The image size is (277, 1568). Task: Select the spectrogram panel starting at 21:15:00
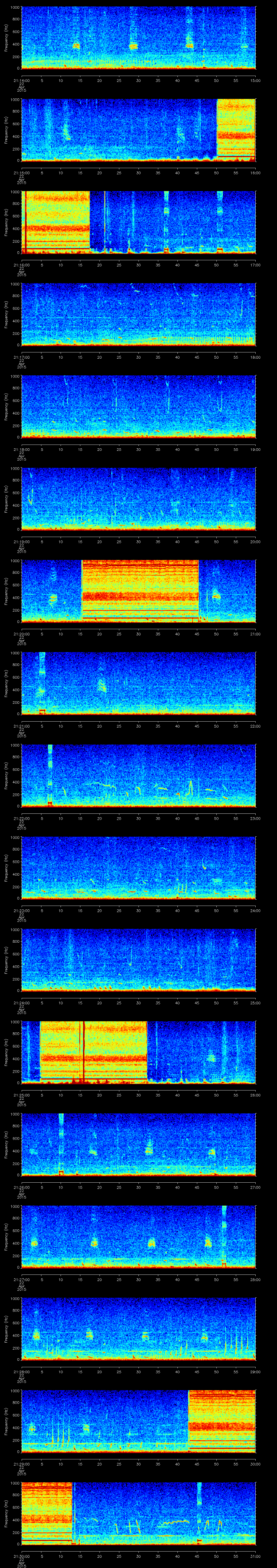point(139,130)
